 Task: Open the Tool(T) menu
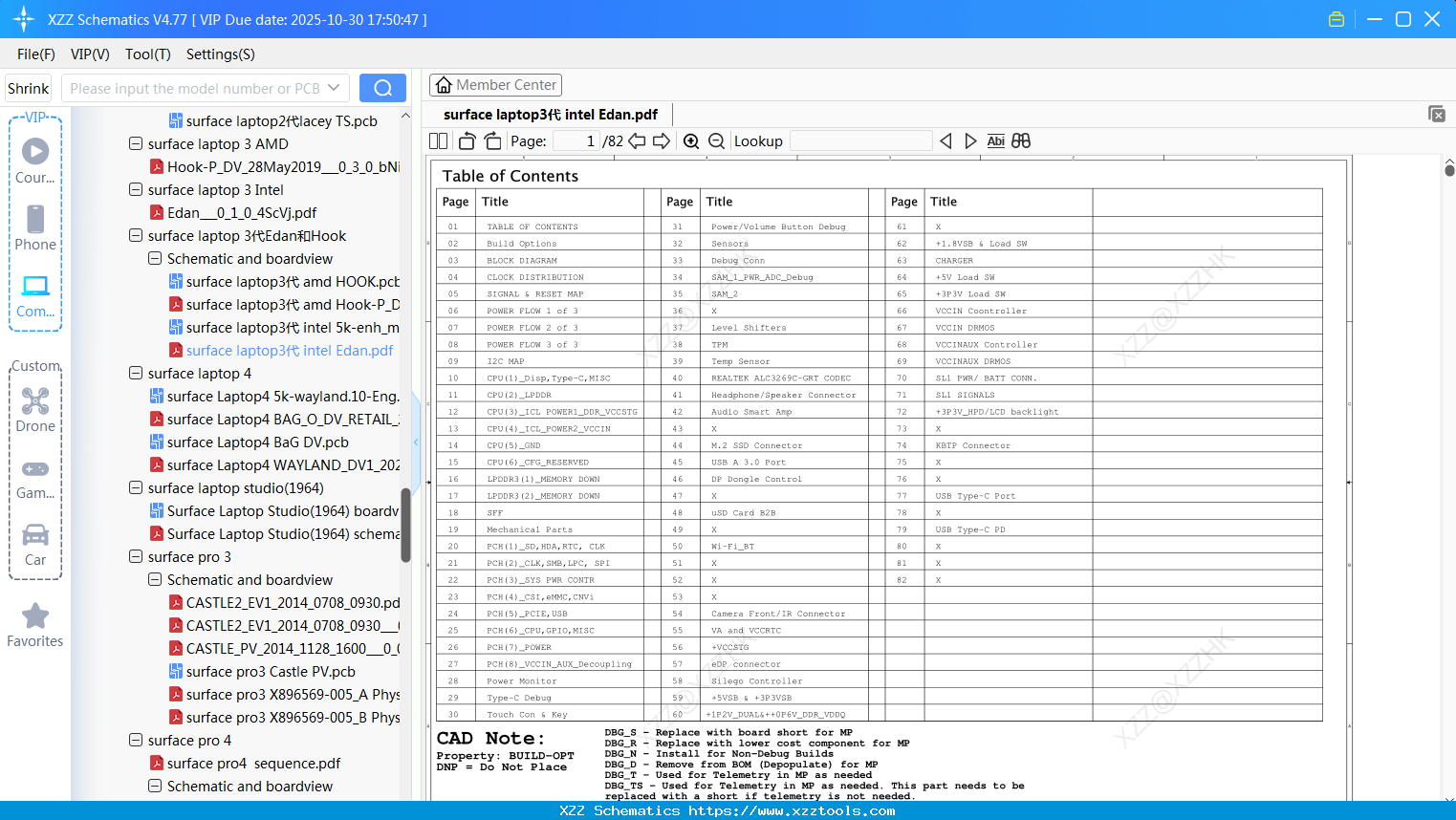tap(147, 54)
